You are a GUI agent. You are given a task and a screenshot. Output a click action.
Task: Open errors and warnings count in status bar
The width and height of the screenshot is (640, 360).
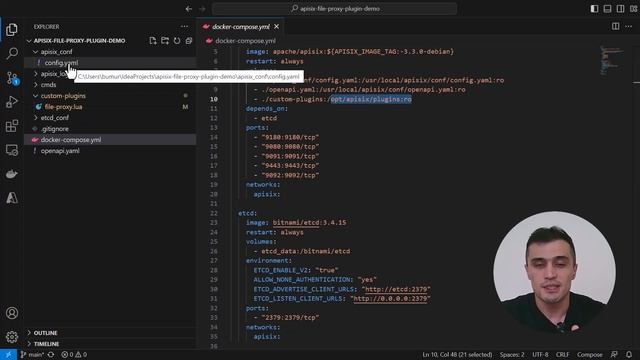74,355
